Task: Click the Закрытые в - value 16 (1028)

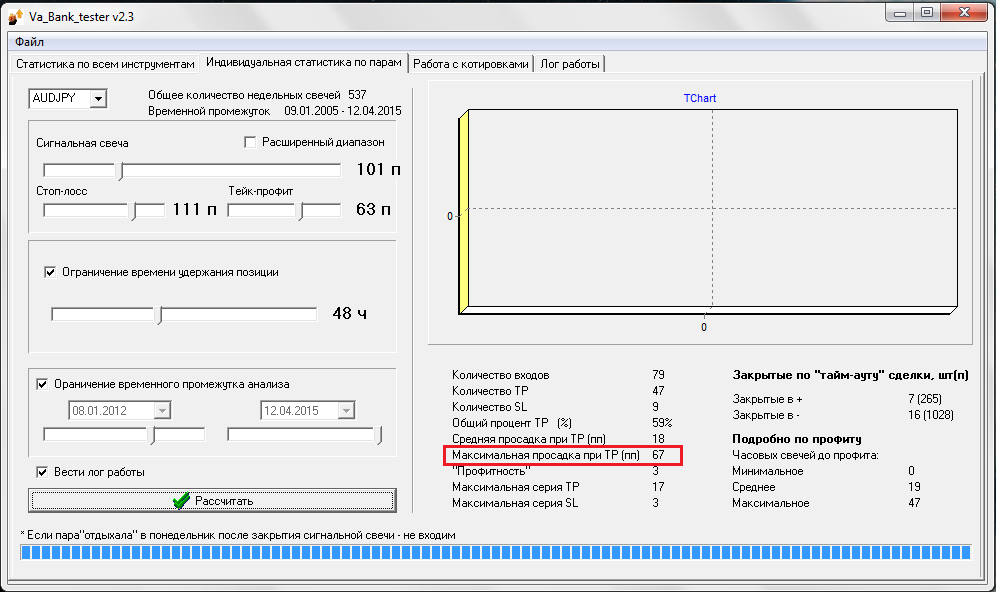Action: click(931, 415)
